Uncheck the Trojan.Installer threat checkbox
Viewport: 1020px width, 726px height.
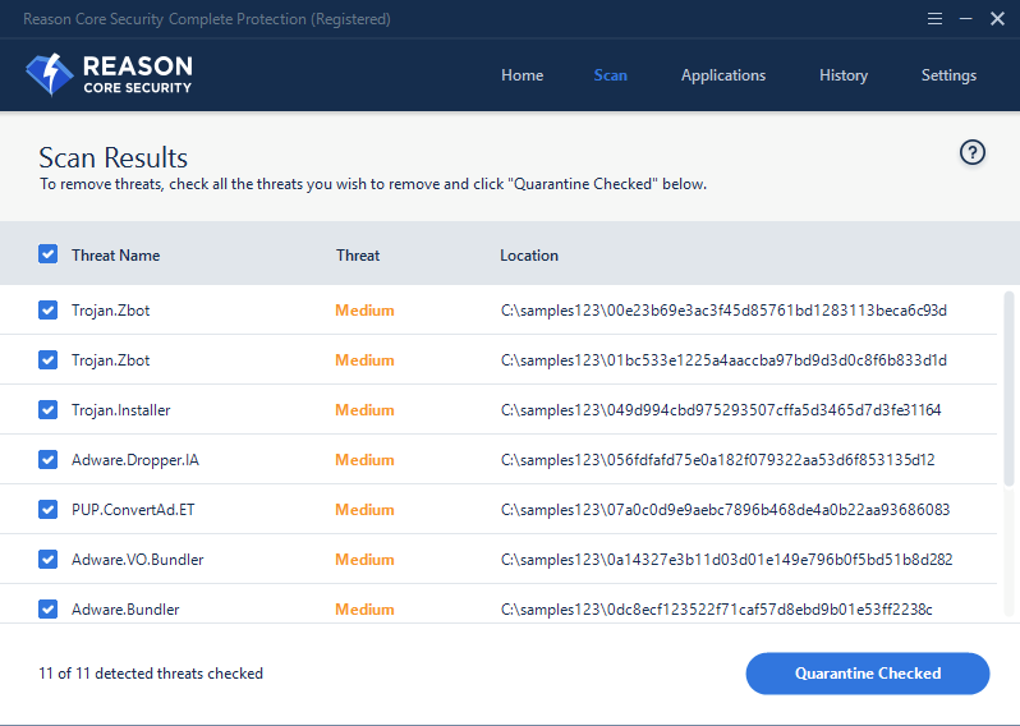(x=47, y=410)
